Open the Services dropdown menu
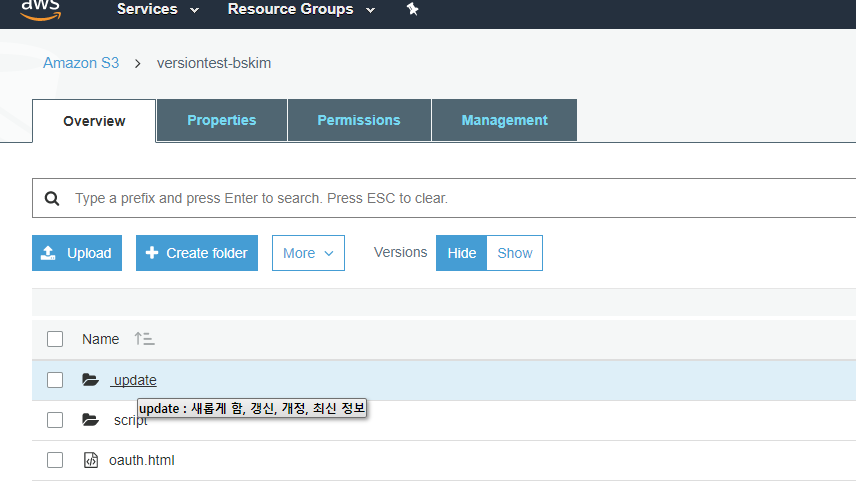This screenshot has width=856, height=491. point(158,9)
